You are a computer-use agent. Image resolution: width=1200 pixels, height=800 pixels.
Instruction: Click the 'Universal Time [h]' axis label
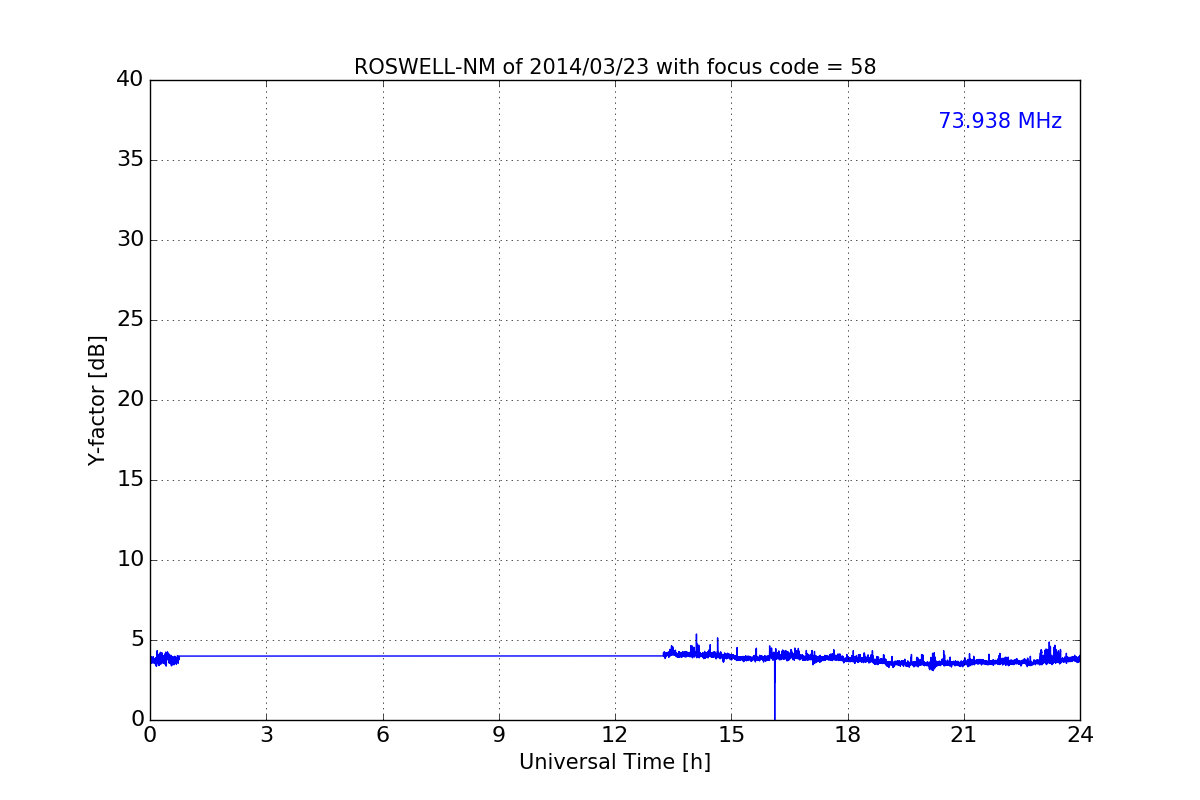point(615,762)
